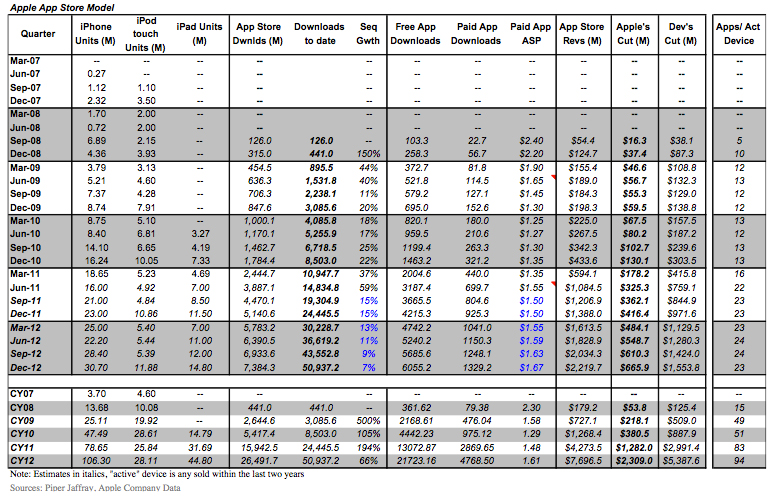Click Sep-12 growth value '9%'

(369, 354)
